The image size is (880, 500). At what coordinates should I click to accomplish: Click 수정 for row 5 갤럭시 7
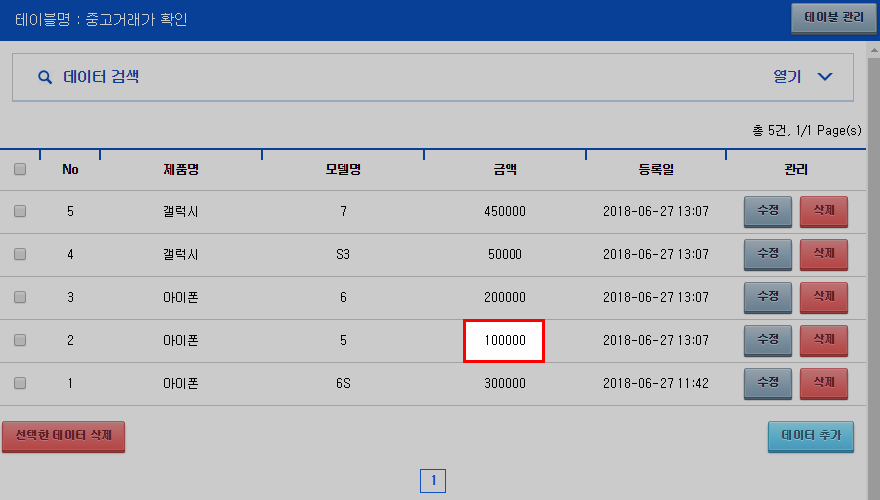tap(768, 211)
